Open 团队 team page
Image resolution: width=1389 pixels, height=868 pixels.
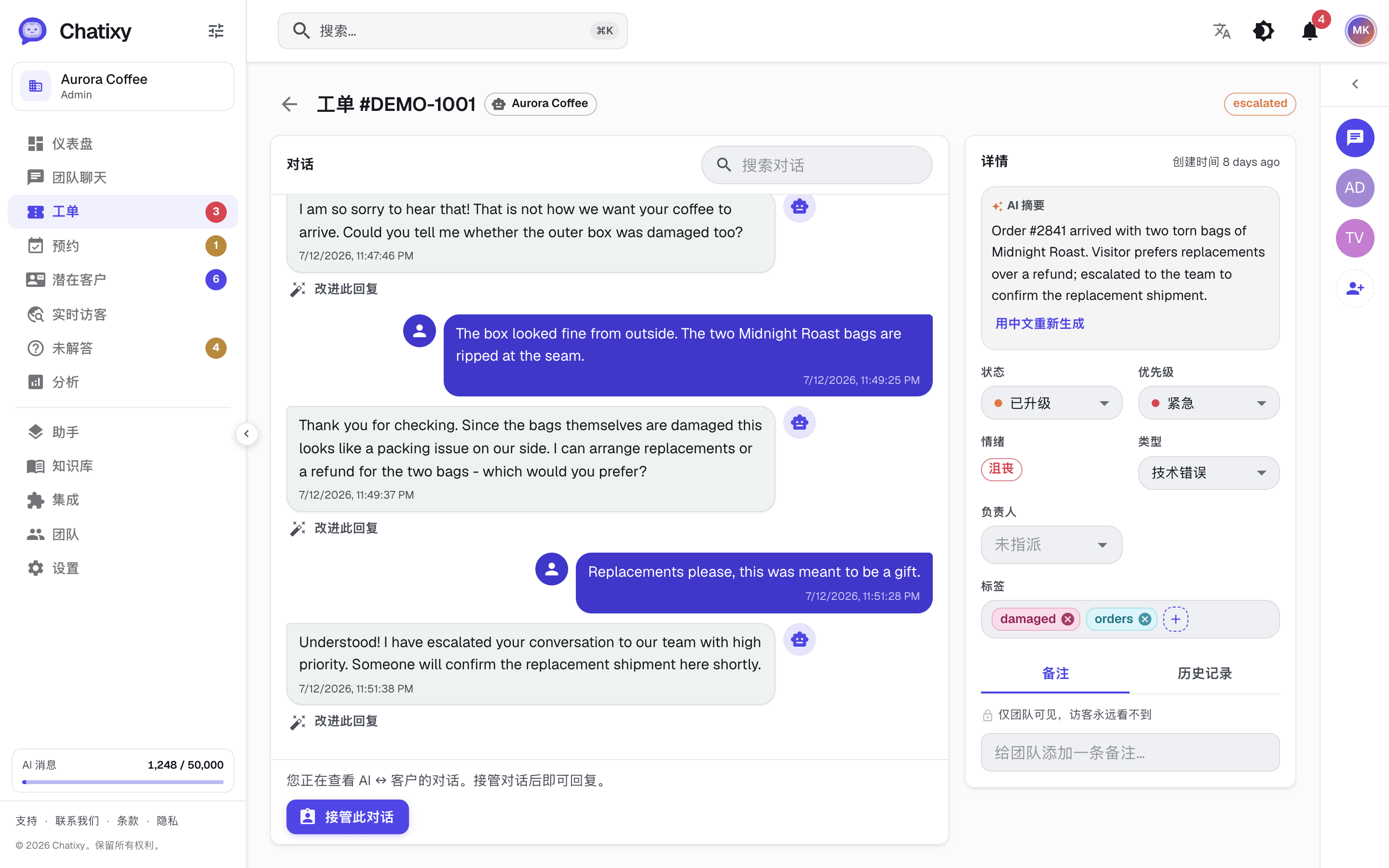click(x=123, y=534)
